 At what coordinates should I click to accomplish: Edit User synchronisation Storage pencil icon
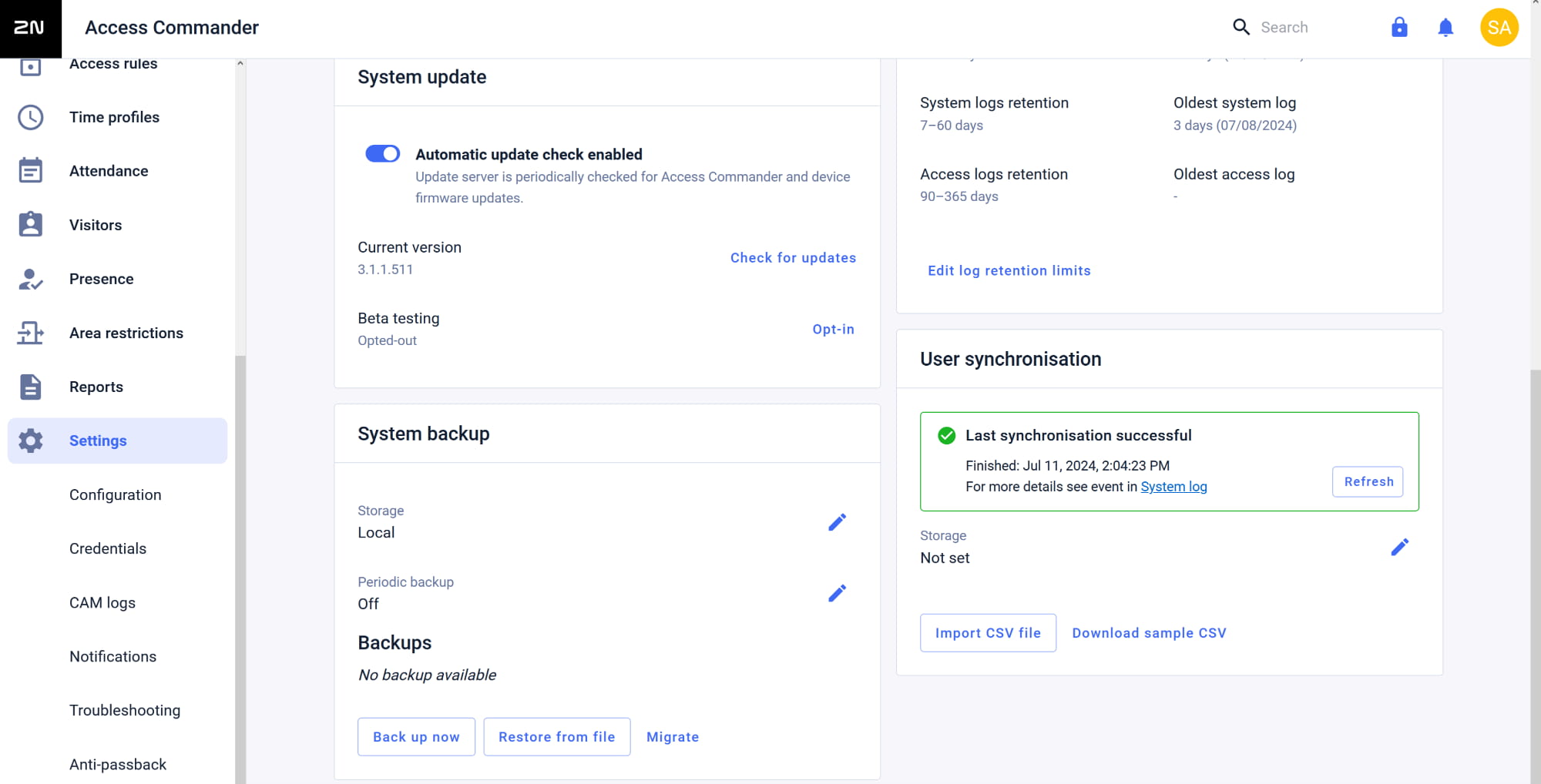(1399, 547)
